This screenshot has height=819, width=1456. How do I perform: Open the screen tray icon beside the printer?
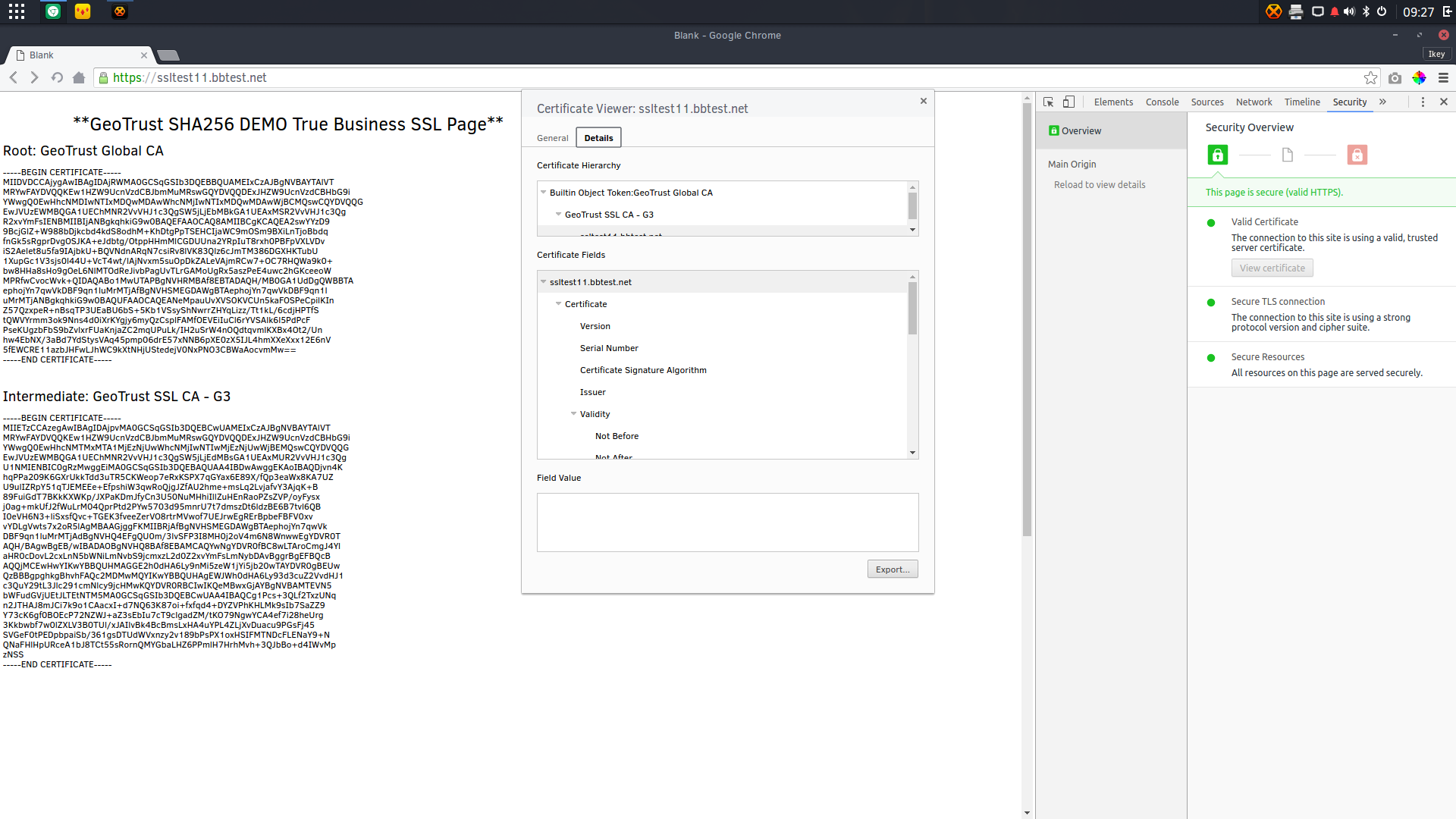(x=1318, y=11)
